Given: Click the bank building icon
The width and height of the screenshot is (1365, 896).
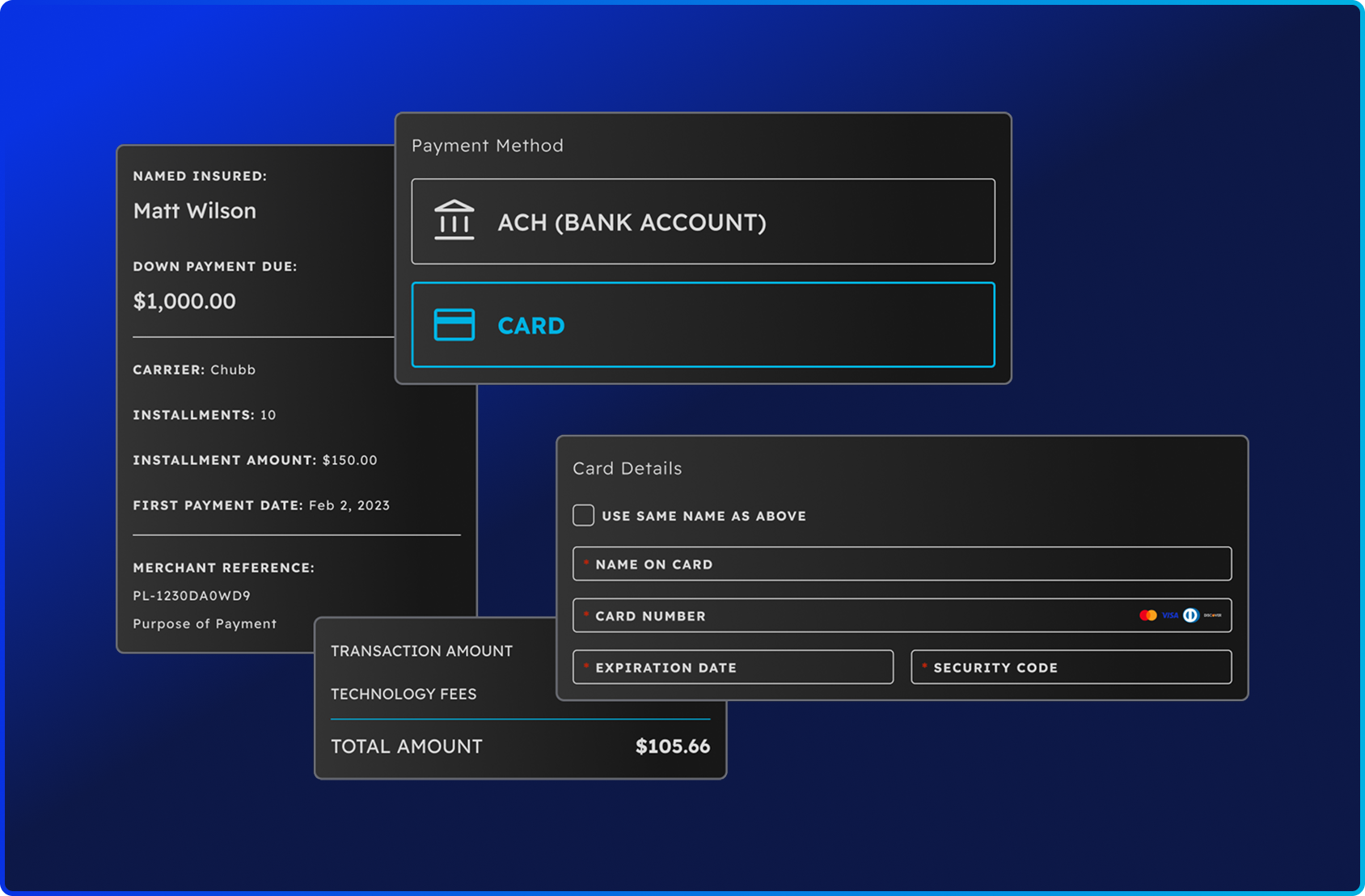Looking at the screenshot, I should pos(454,220).
